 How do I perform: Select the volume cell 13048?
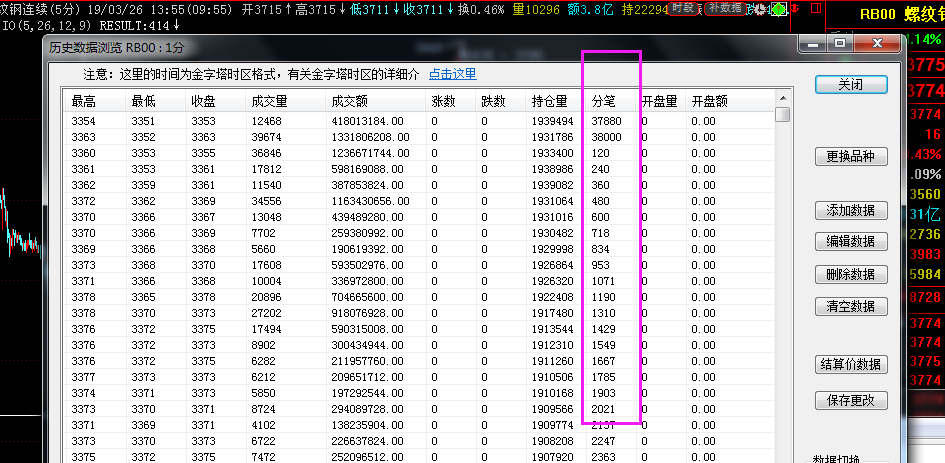pyautogui.click(x=266, y=217)
